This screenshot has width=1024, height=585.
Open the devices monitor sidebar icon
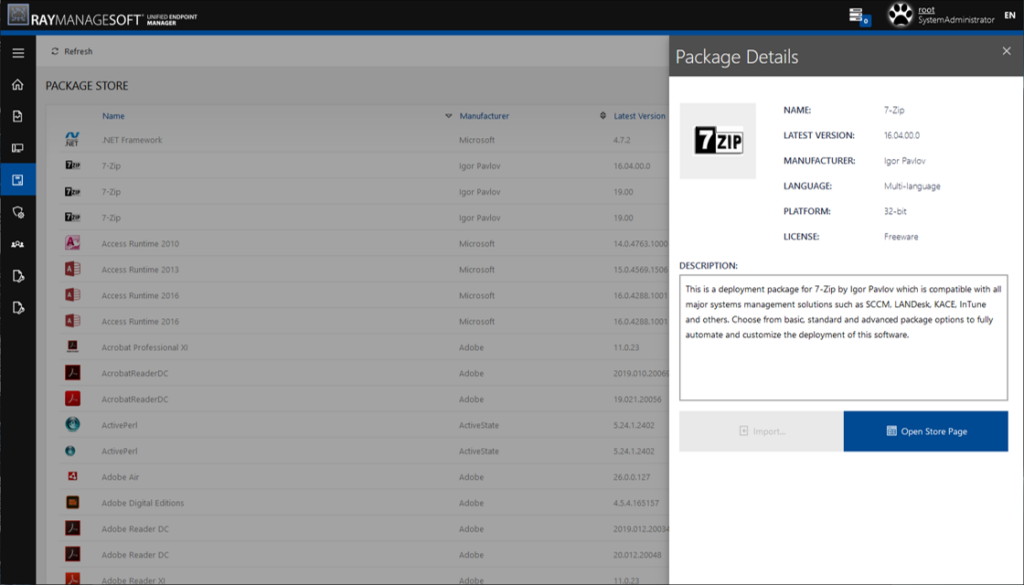18,148
